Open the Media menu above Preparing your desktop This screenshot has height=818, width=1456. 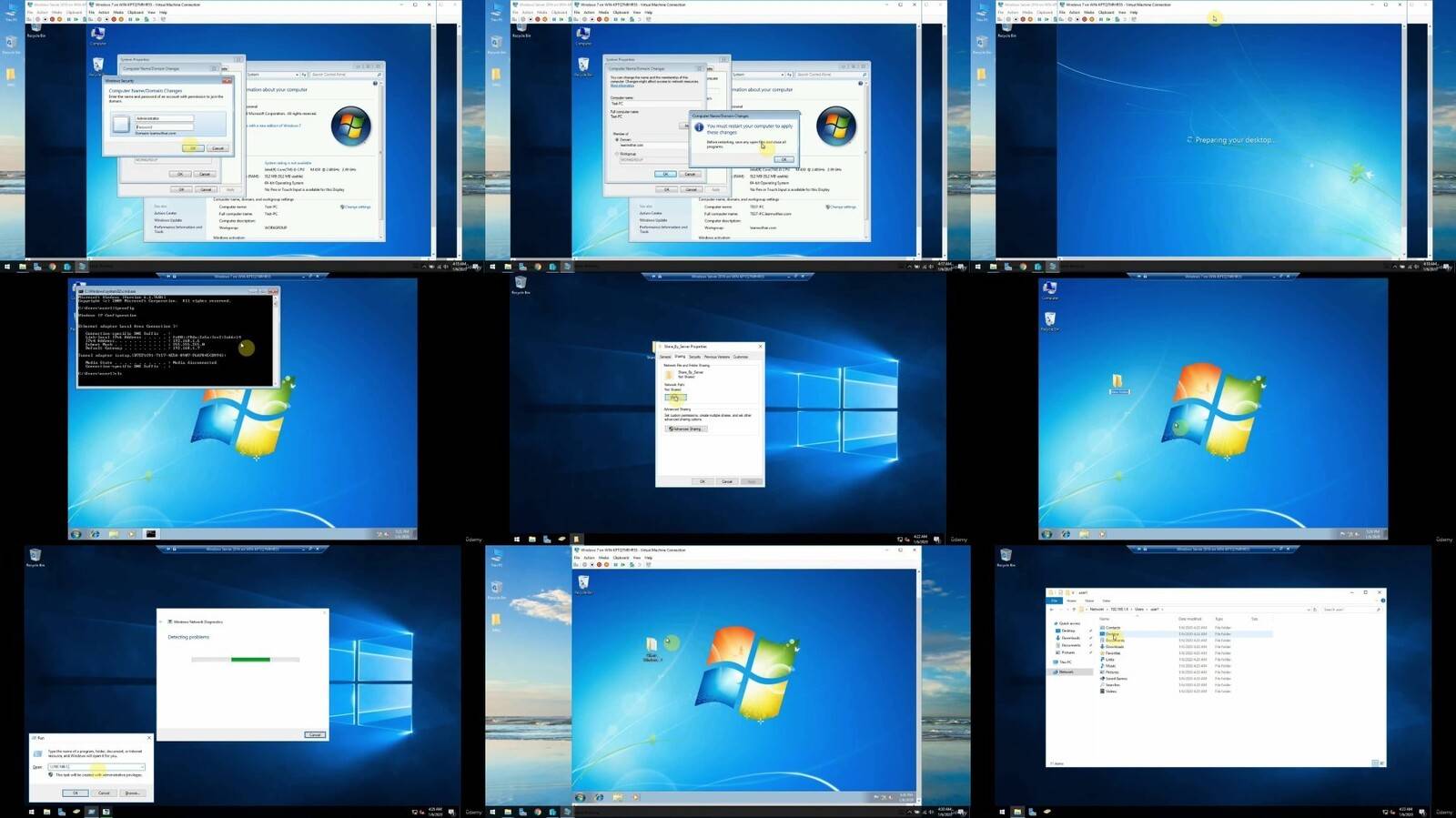pyautogui.click(x=1088, y=12)
